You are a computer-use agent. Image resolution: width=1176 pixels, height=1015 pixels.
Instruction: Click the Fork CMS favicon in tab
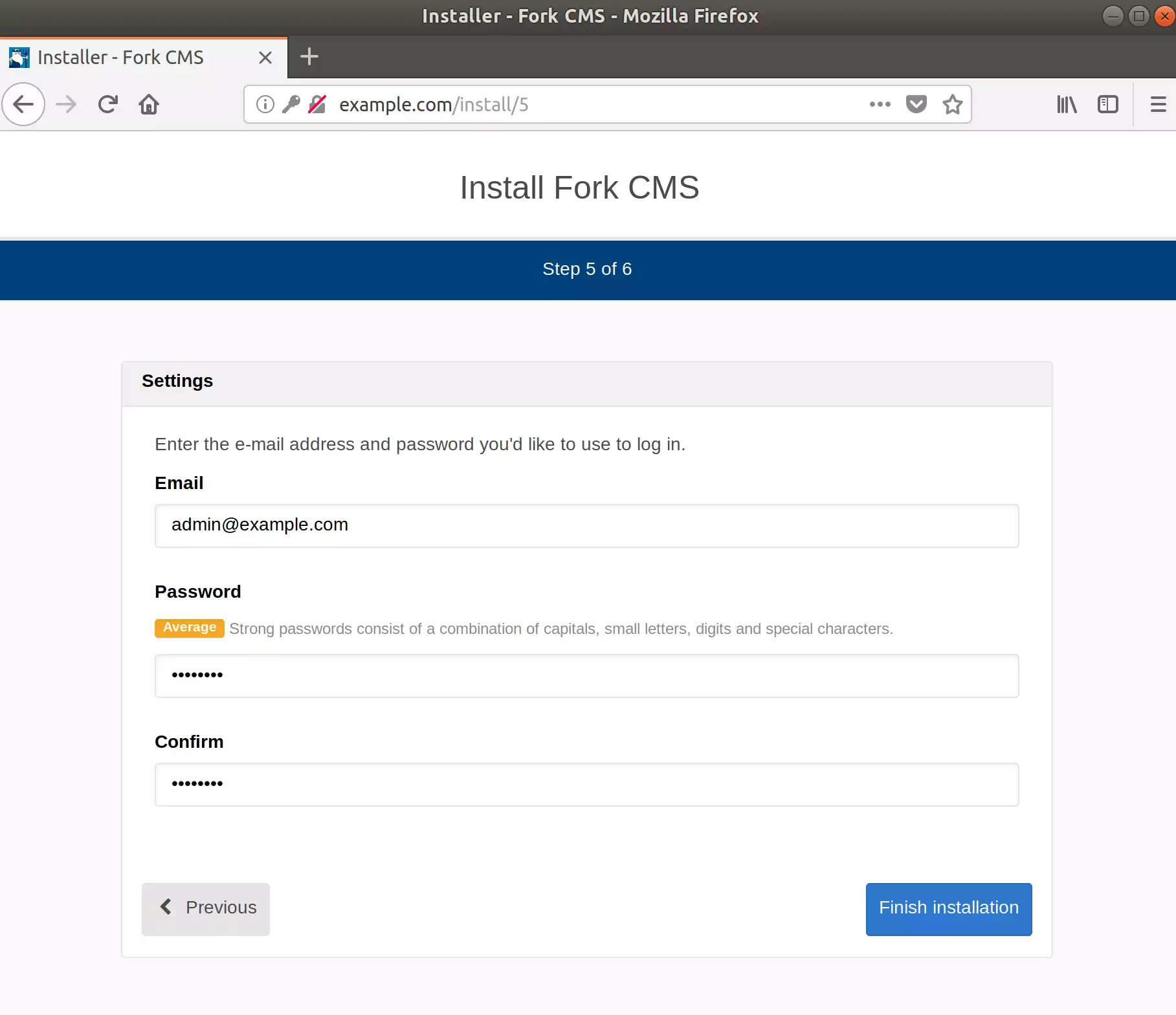coord(19,58)
